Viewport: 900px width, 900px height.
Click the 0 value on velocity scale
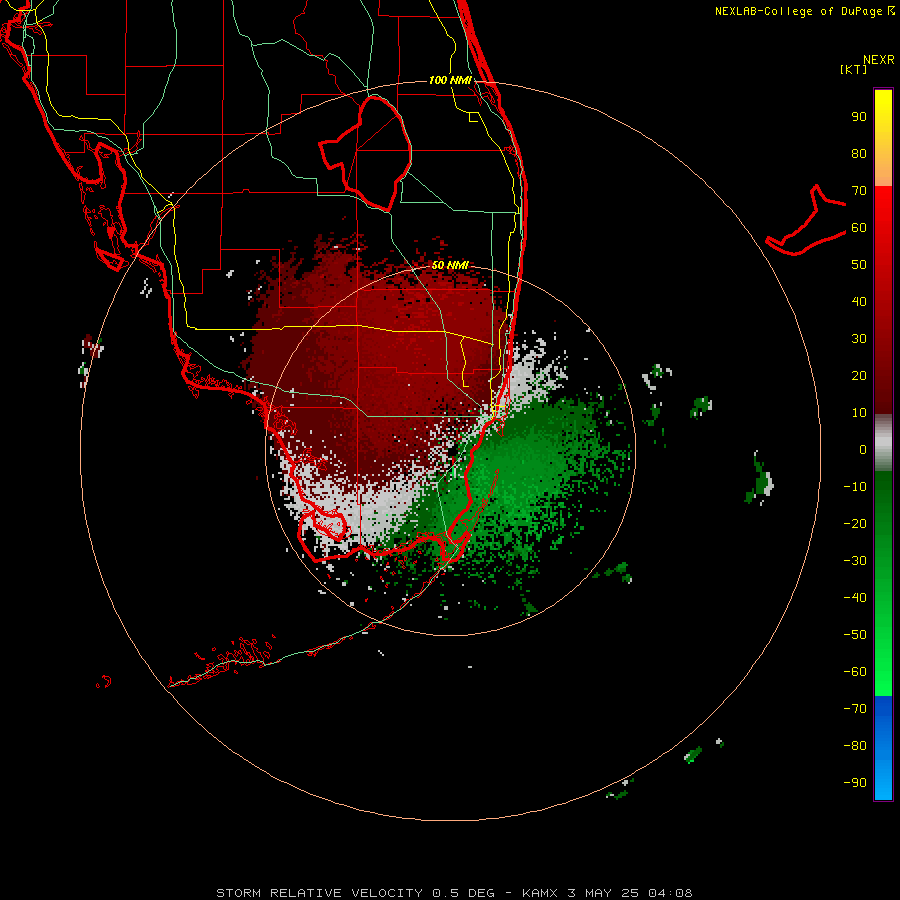(x=863, y=450)
